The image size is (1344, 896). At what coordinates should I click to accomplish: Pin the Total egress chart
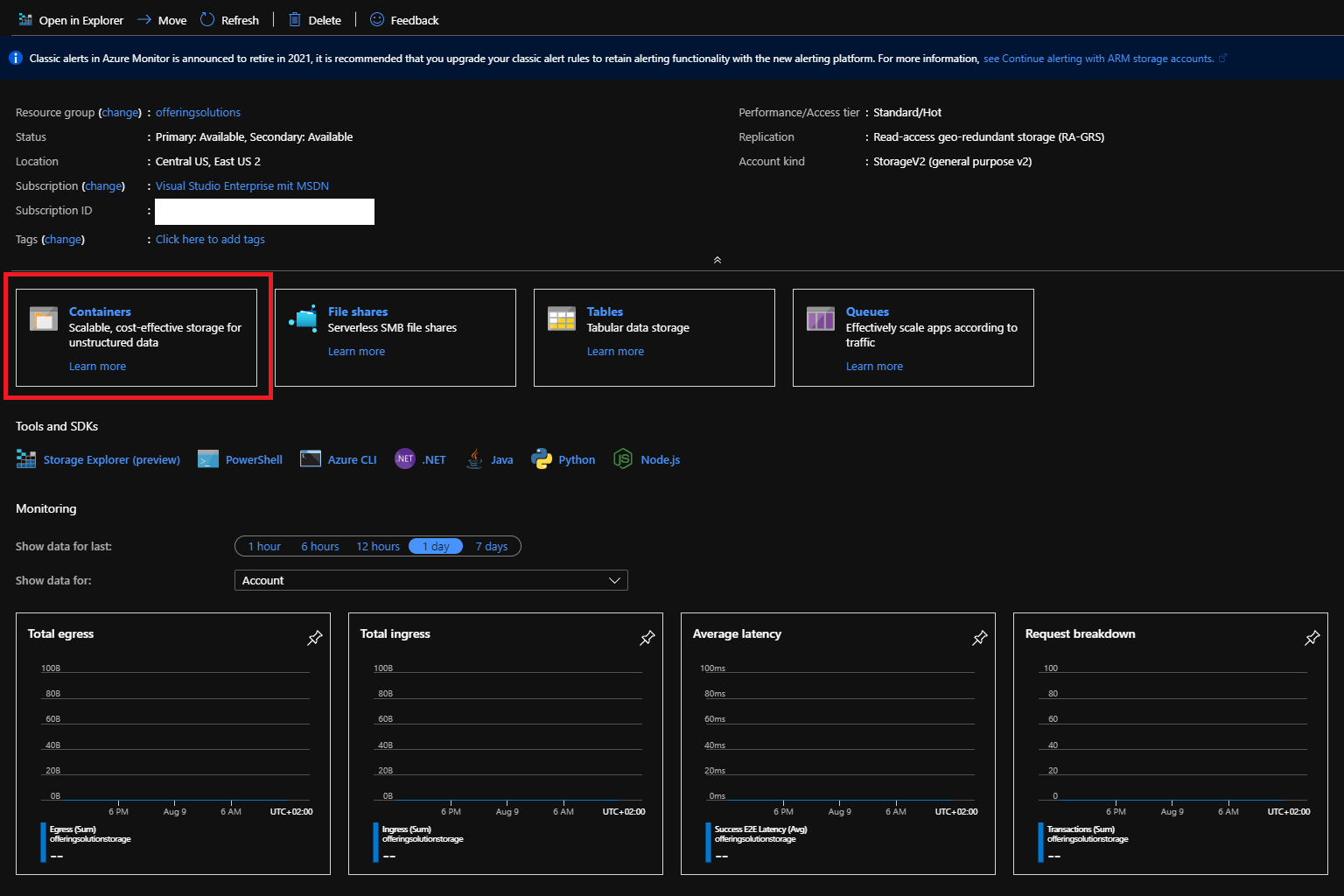(315, 638)
